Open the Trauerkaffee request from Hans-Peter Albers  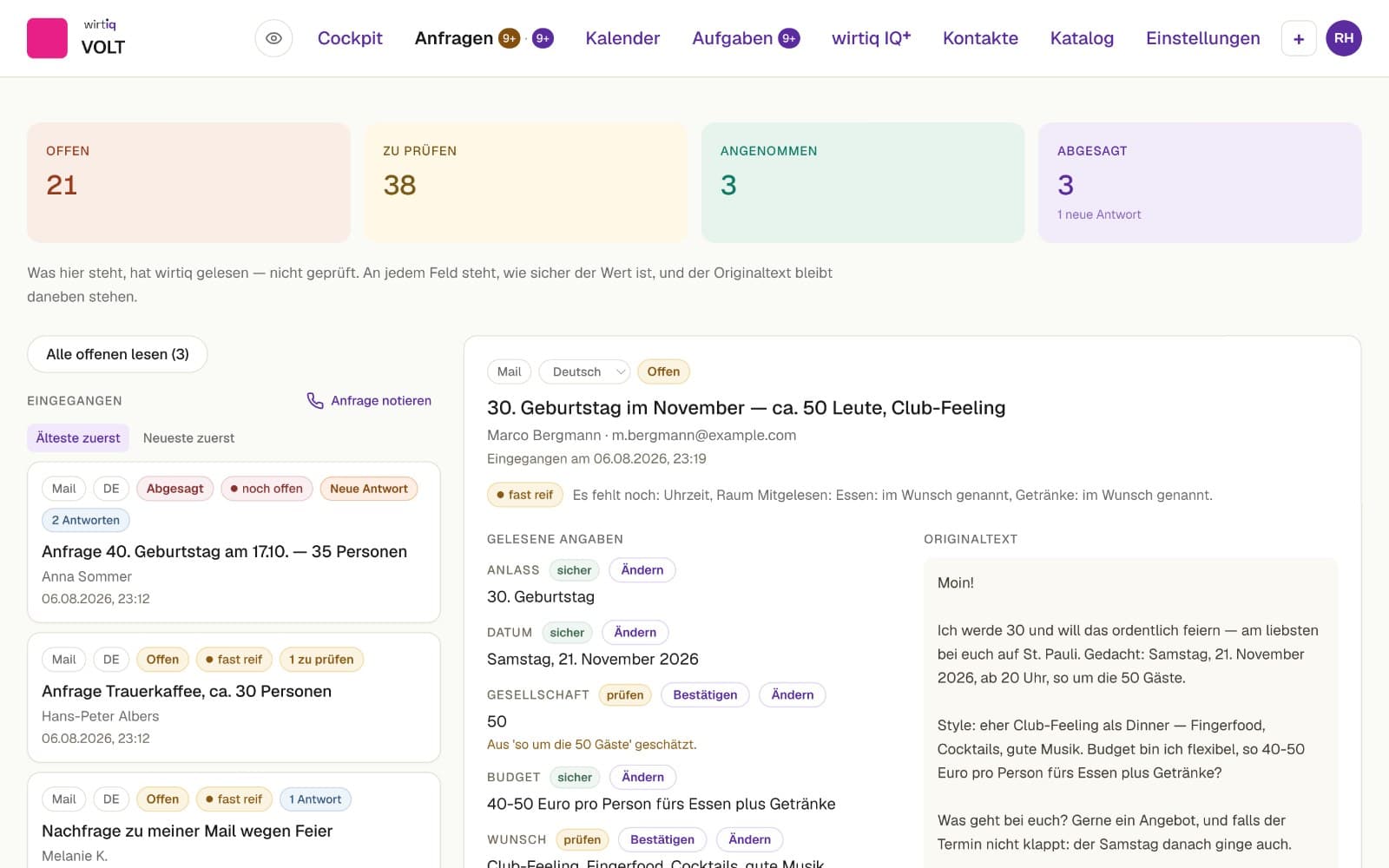click(x=234, y=697)
